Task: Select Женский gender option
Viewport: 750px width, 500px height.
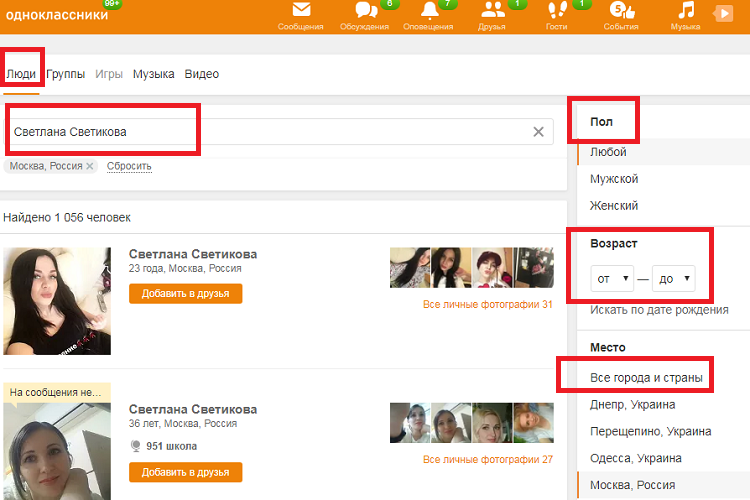Action: click(614, 206)
